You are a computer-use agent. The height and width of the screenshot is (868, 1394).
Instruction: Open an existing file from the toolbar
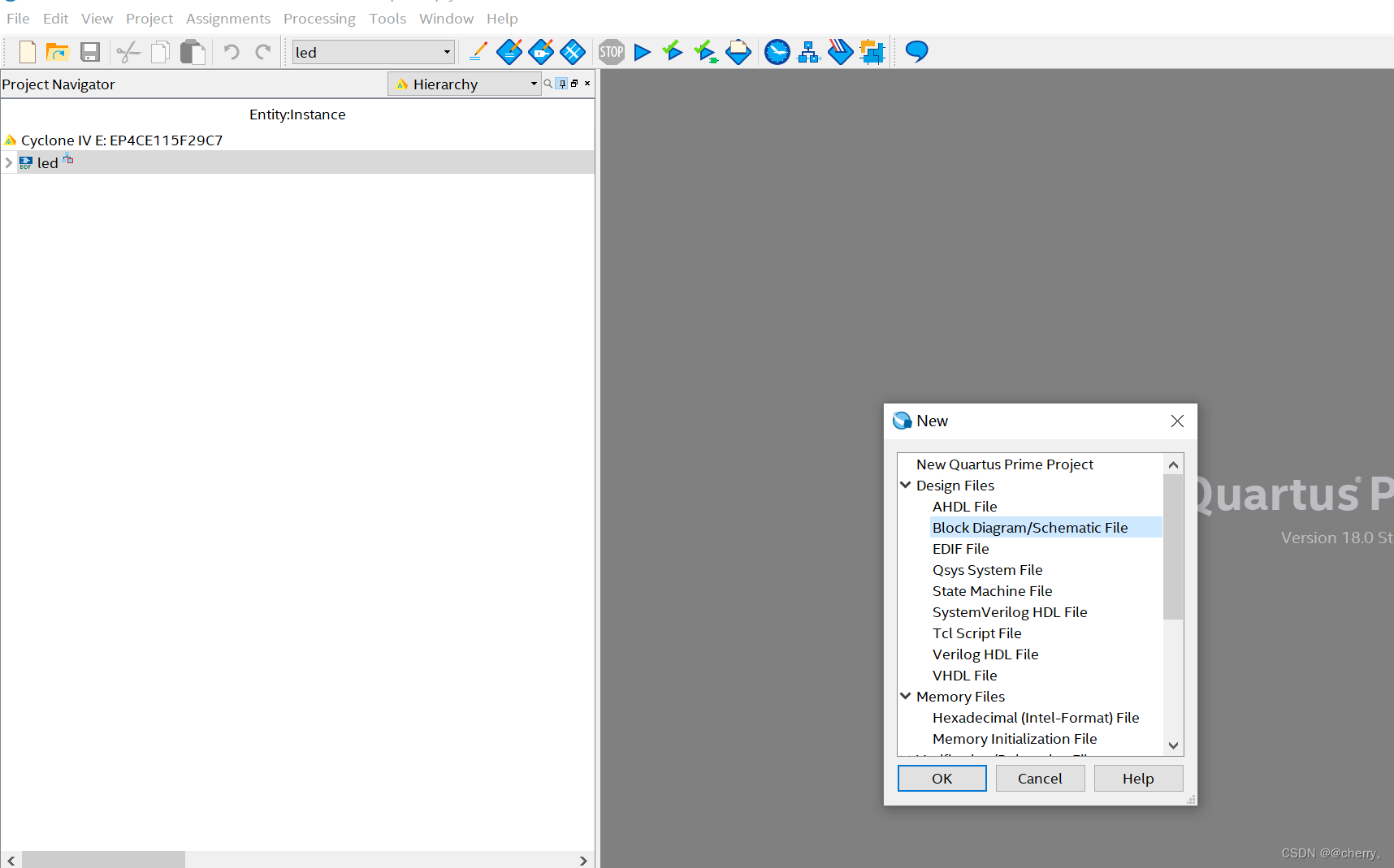coord(58,52)
